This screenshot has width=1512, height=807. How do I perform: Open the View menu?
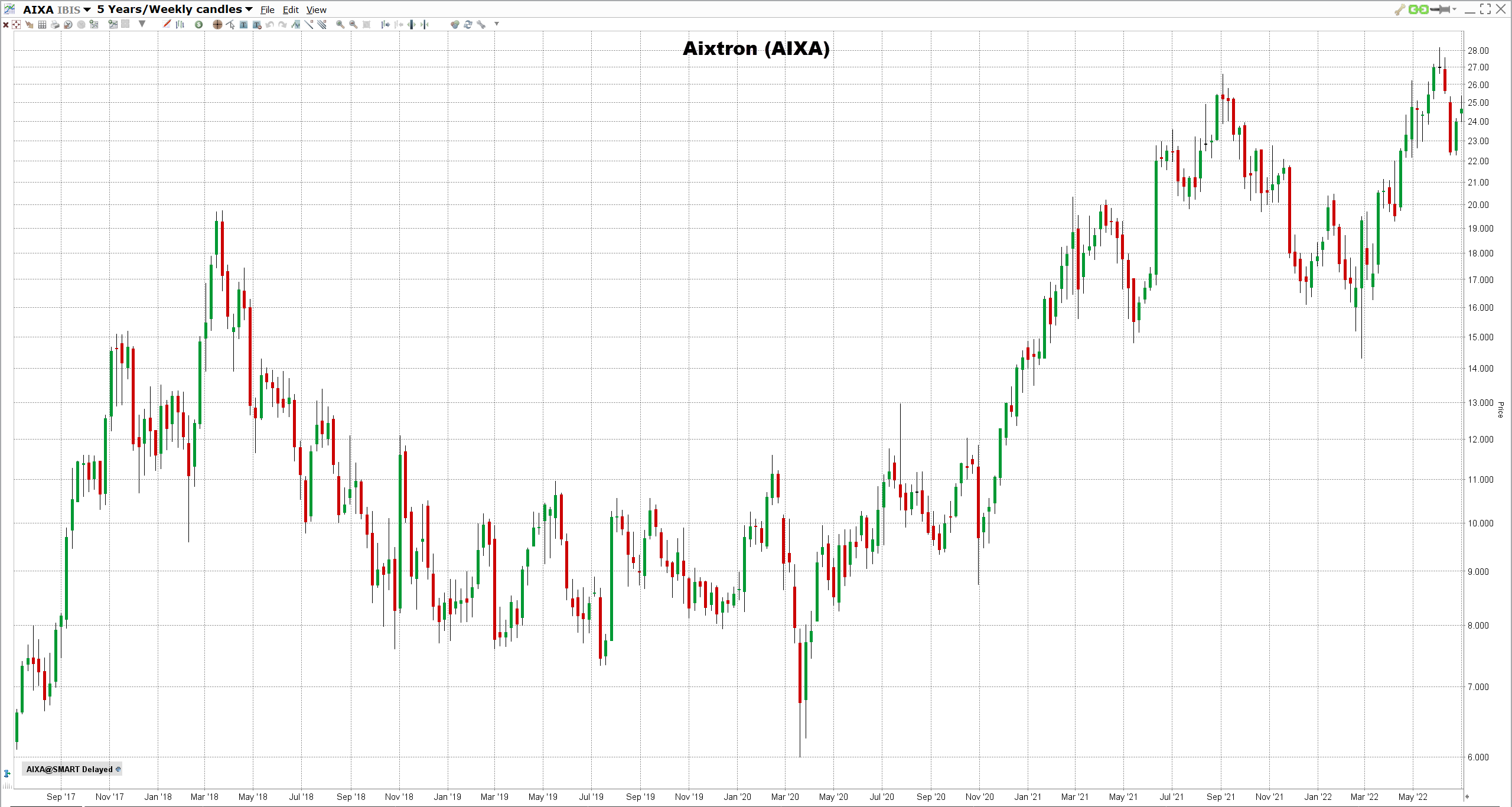(x=317, y=9)
